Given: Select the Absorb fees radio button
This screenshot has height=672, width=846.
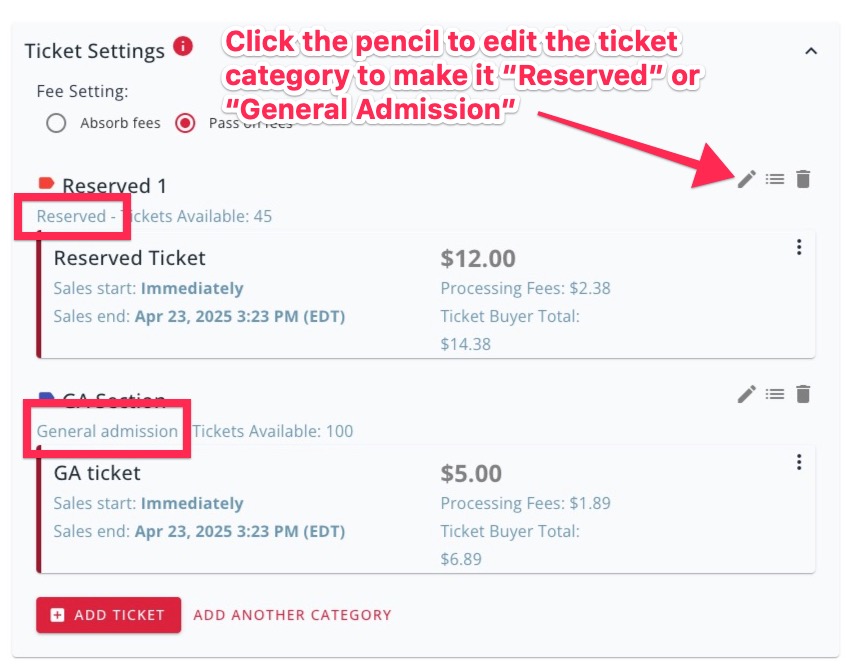Looking at the screenshot, I should (x=56, y=123).
